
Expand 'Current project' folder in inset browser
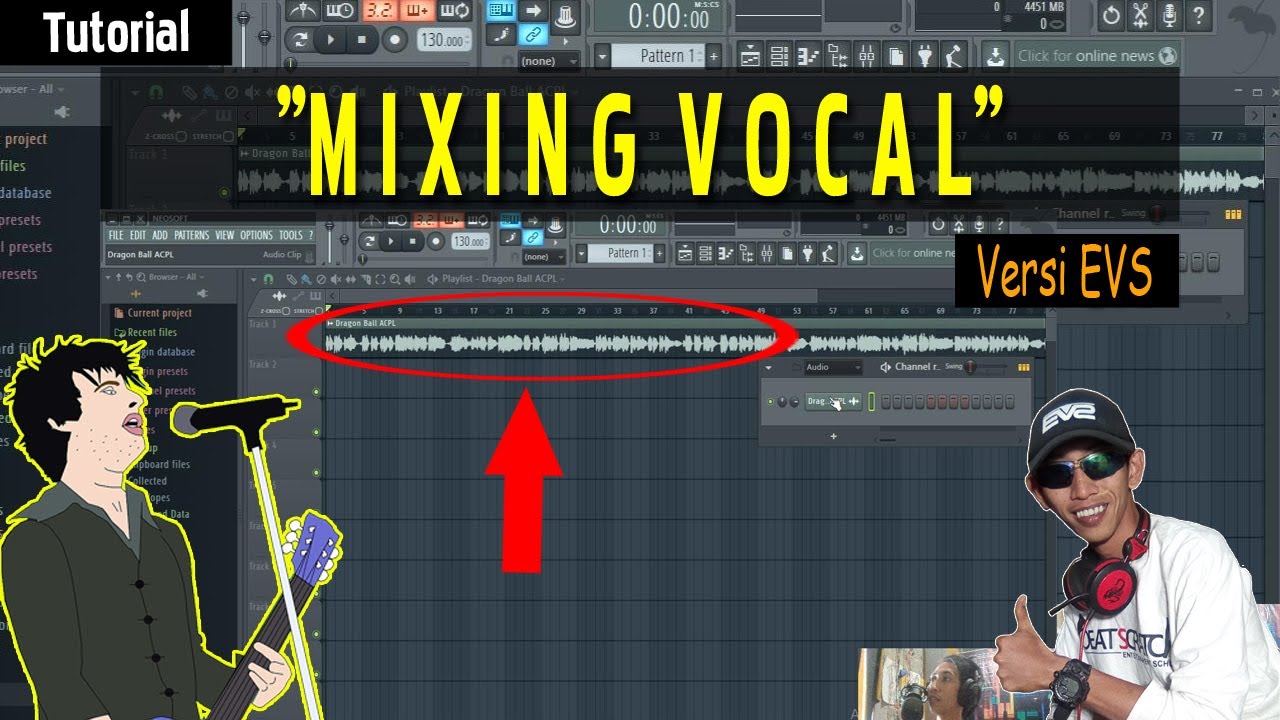pos(152,313)
